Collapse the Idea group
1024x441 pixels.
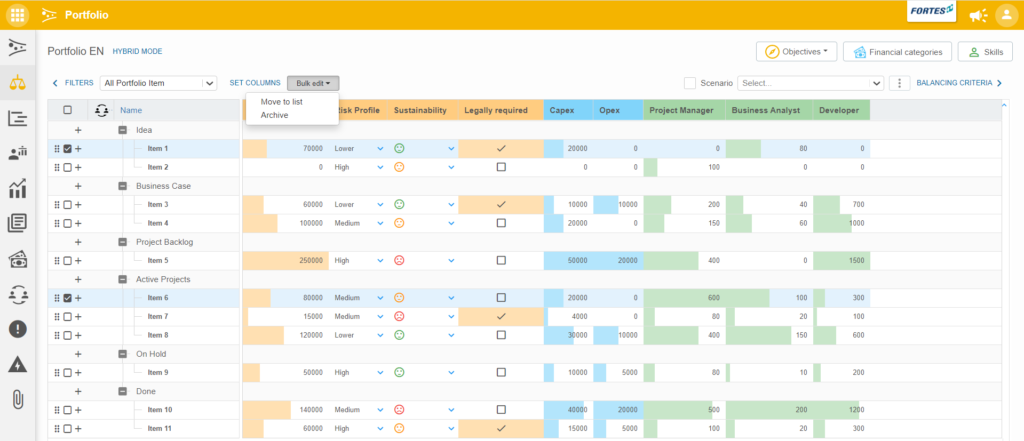tap(123, 130)
